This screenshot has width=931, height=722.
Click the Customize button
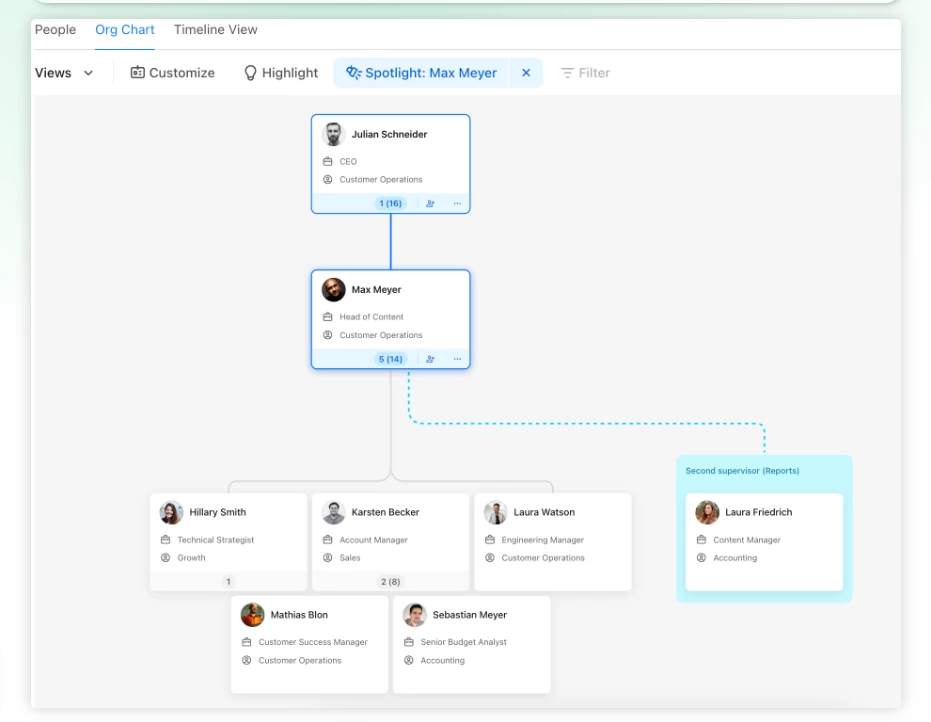coord(173,73)
